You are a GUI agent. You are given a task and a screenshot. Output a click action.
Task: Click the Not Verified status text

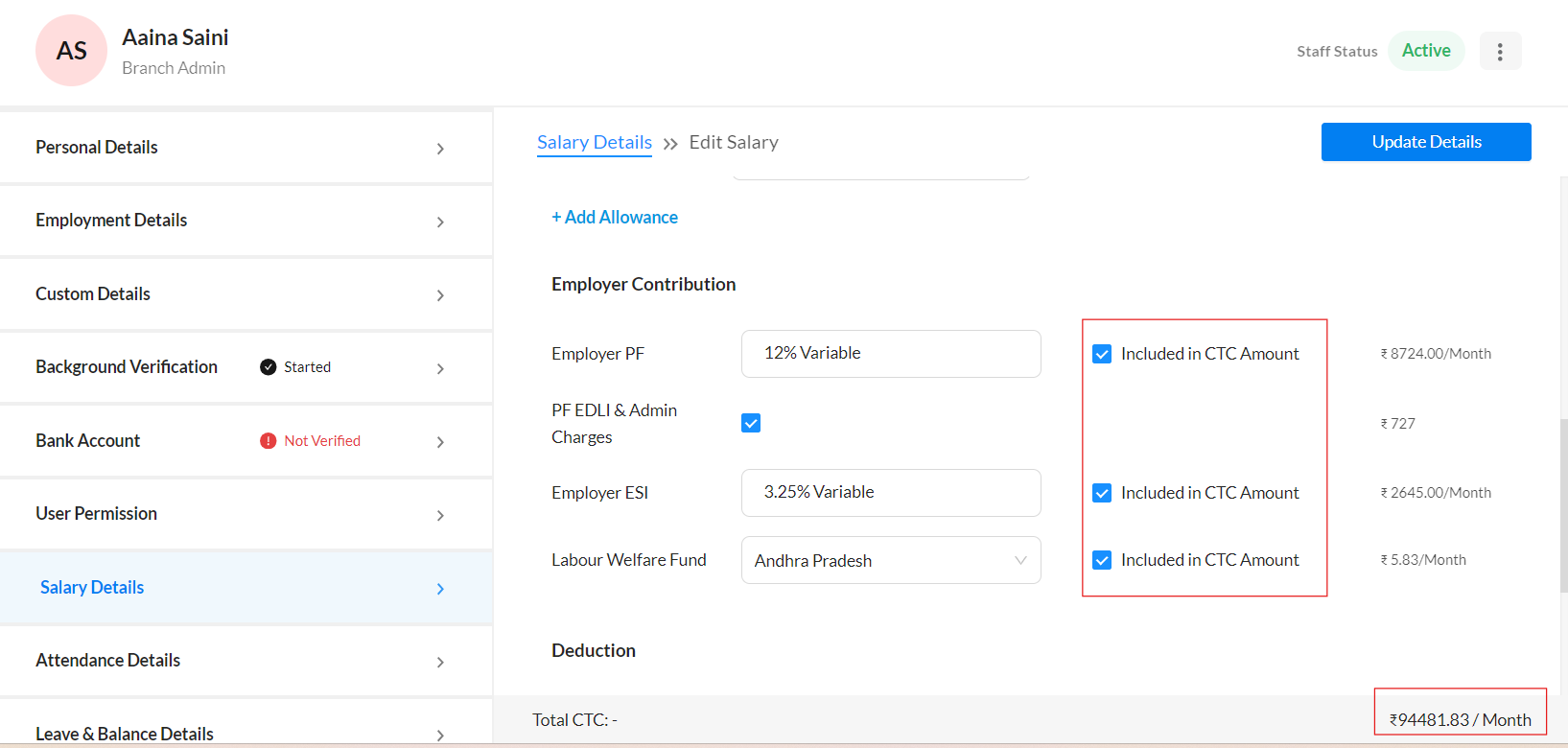click(322, 441)
